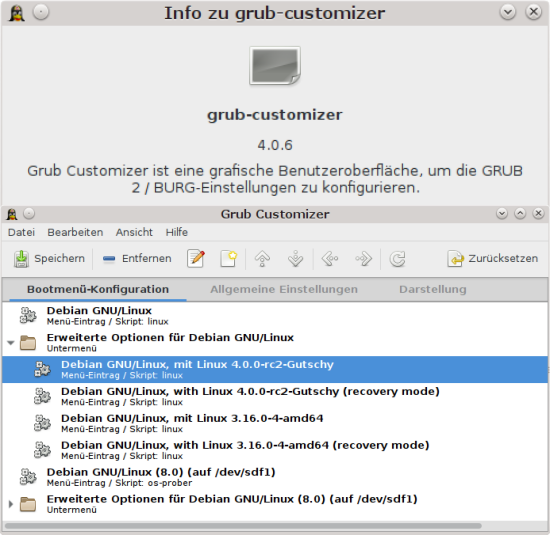Maximize the Grub Customizer window
550x535 pixels.
(x=520, y=213)
